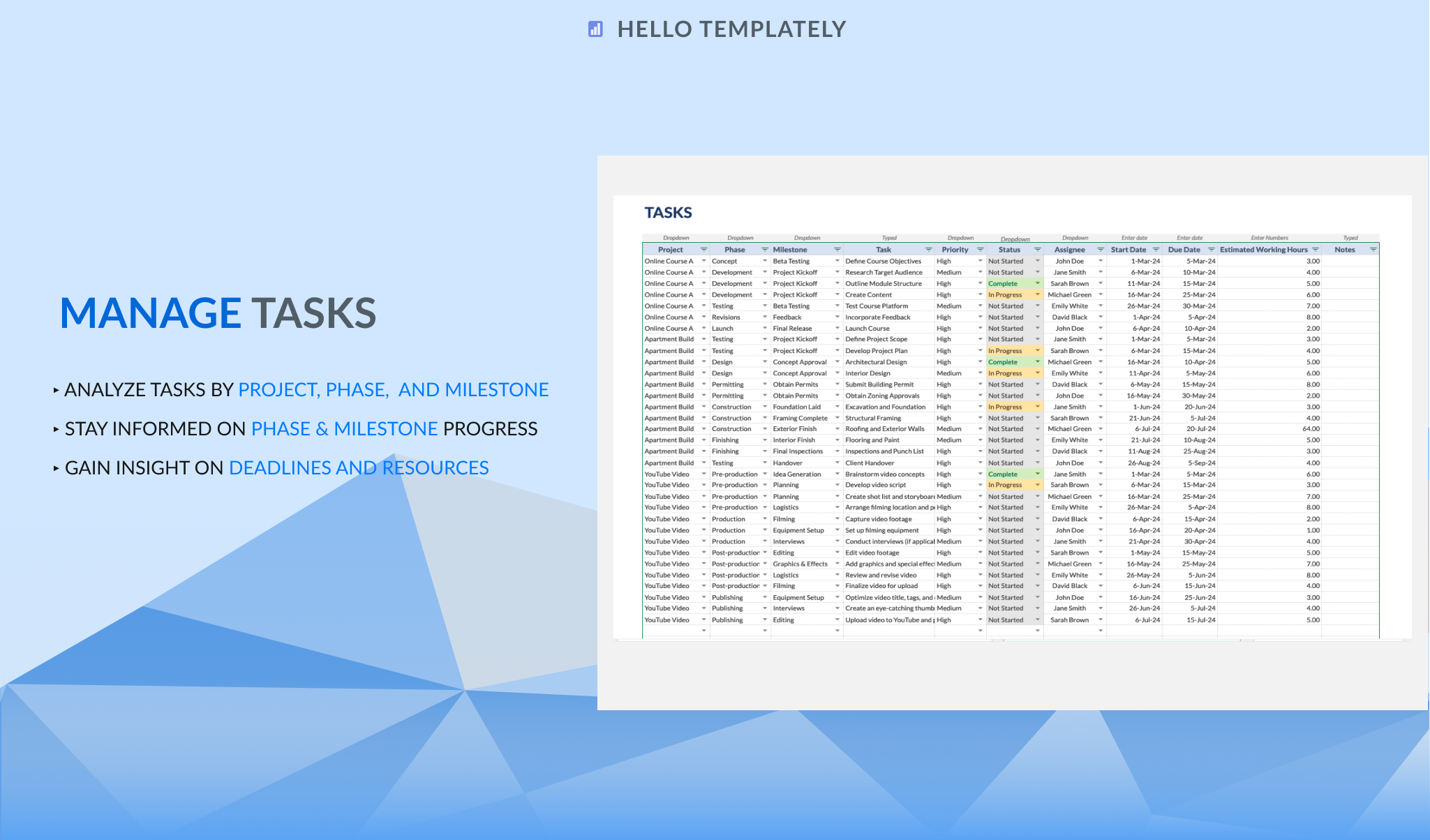Open Milestone dropdown showing Beta Testing in first row
Image resolution: width=1430 pixels, height=840 pixels.
(836, 261)
